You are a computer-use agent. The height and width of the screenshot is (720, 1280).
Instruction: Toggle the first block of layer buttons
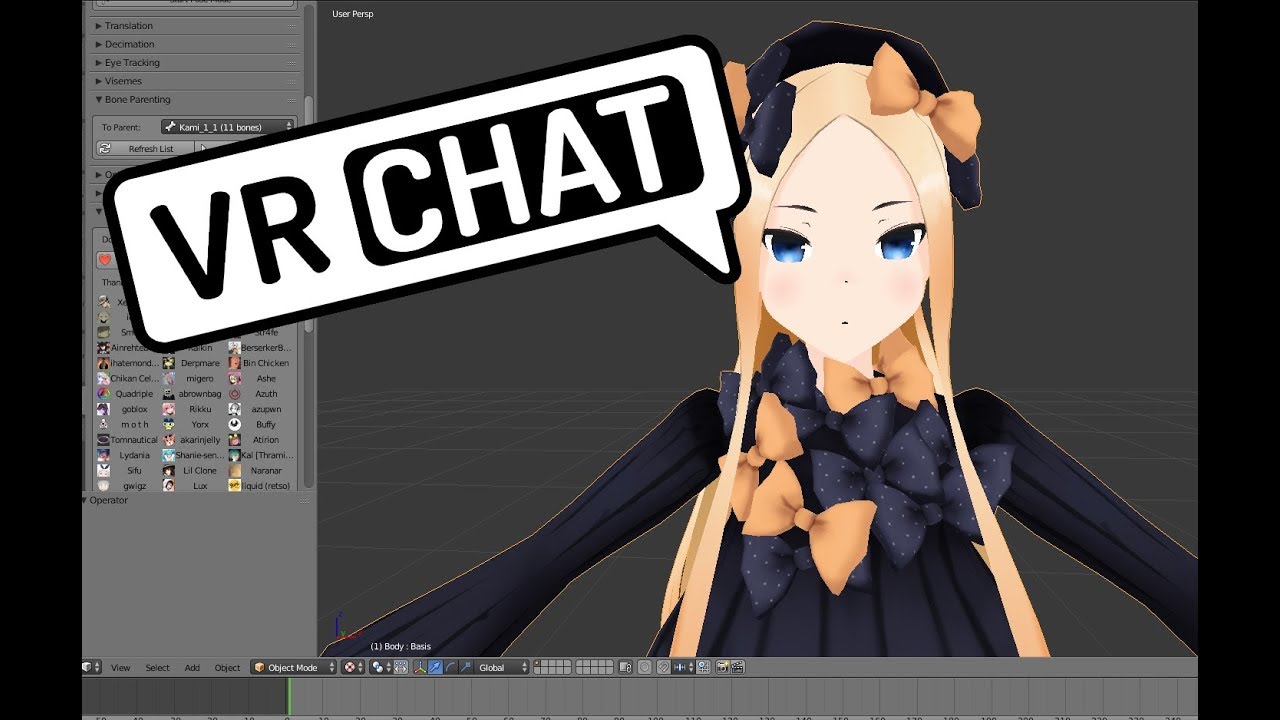pos(553,667)
